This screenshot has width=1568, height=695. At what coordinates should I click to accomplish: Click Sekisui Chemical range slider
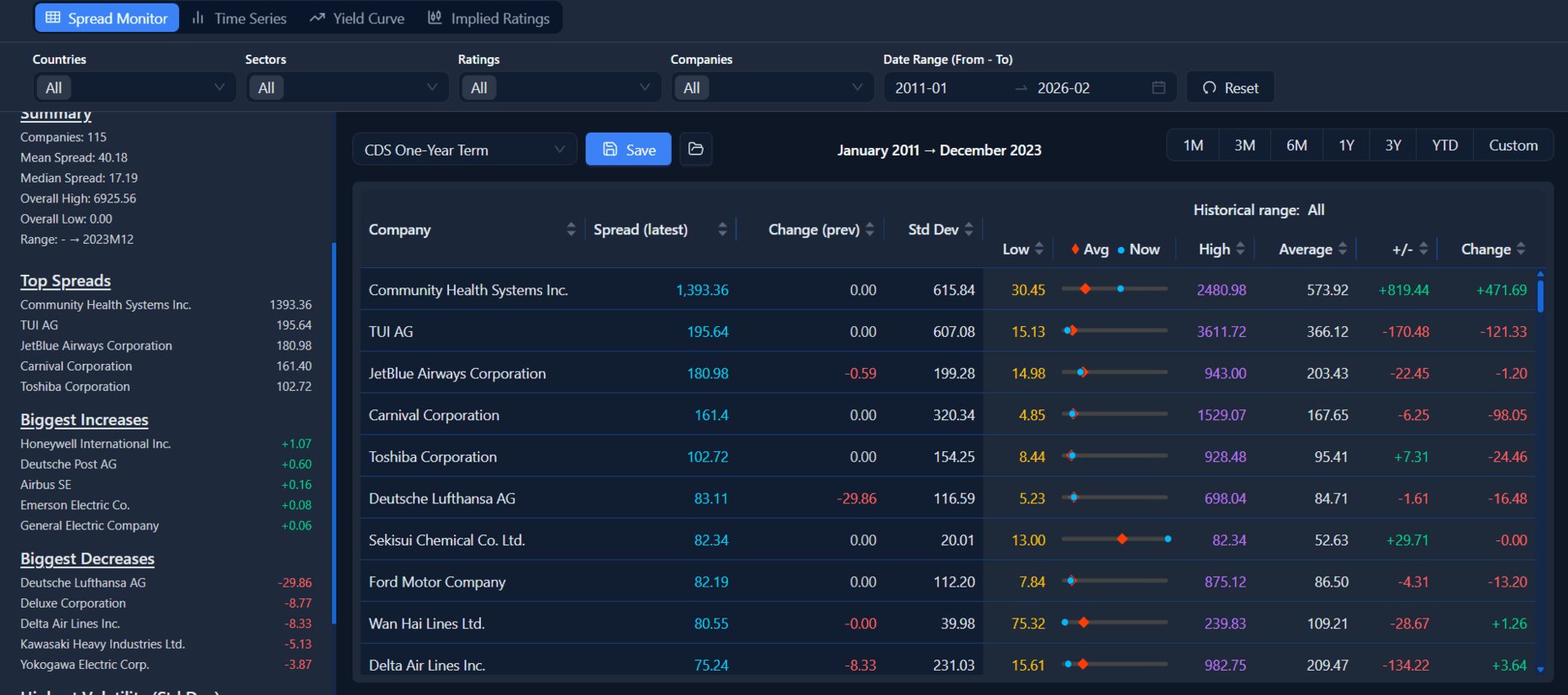1115,540
